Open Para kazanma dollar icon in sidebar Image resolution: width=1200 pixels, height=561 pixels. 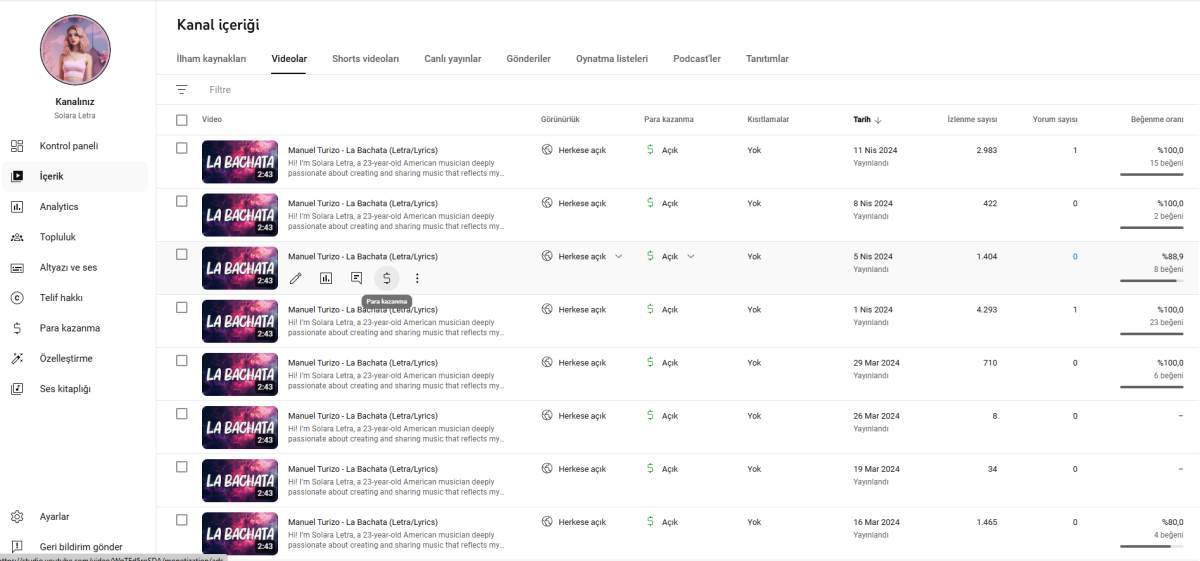17,328
